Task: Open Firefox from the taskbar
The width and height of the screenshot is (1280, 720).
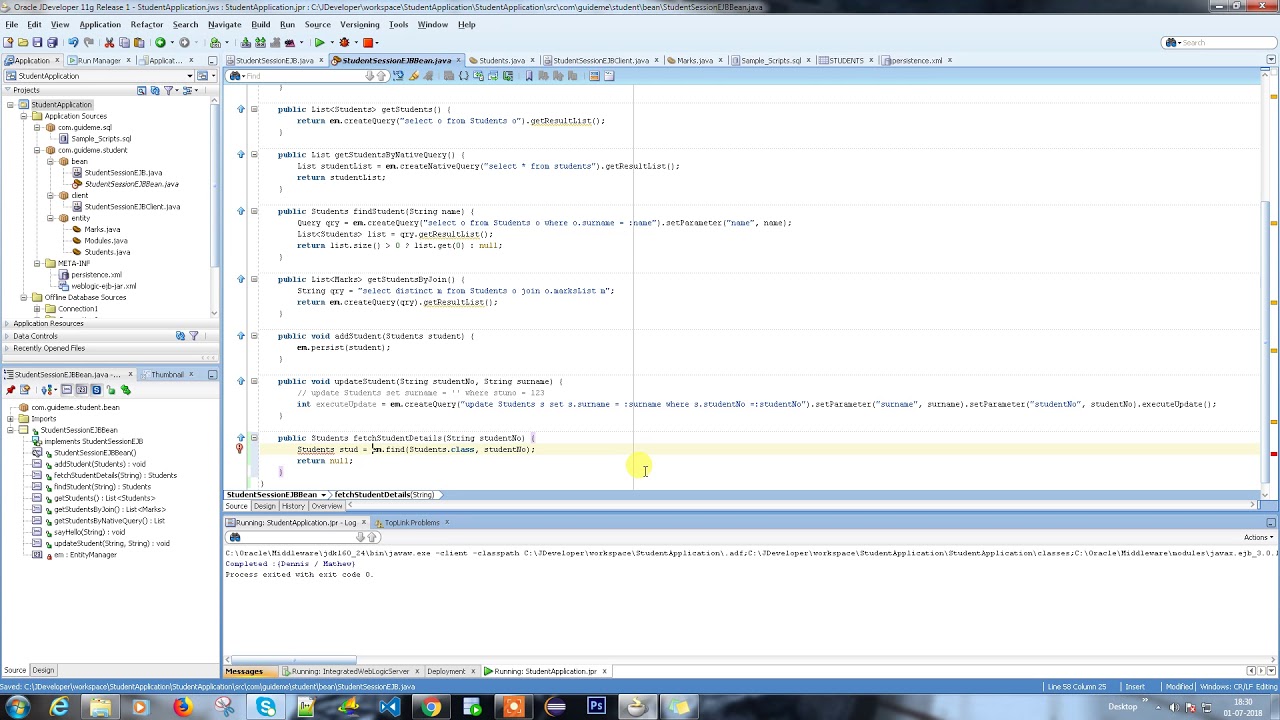Action: 182,707
